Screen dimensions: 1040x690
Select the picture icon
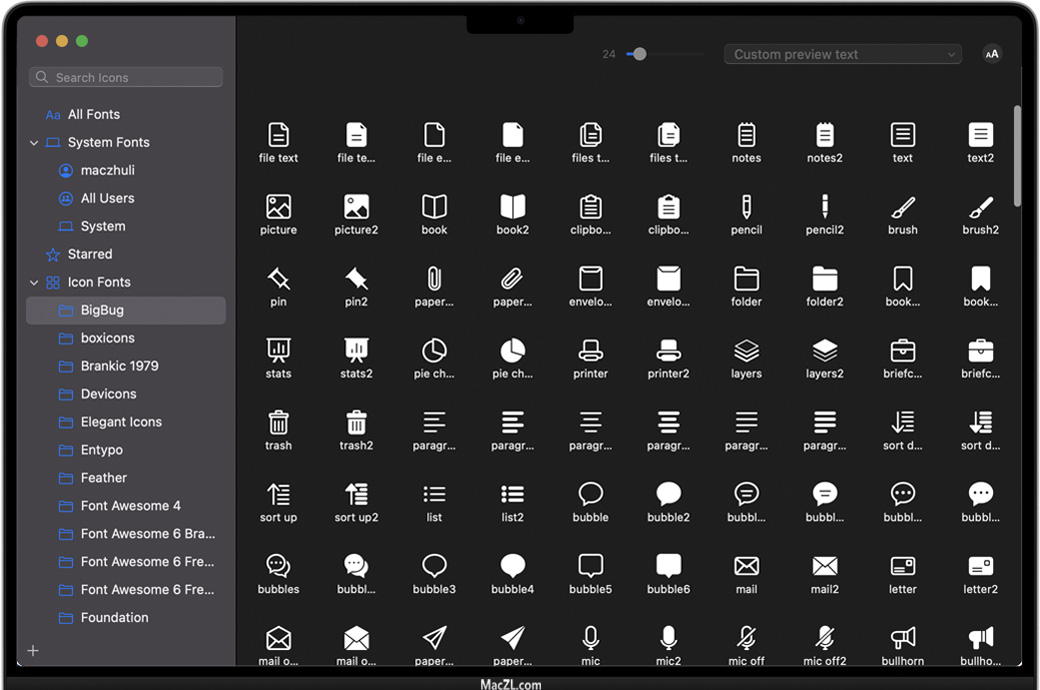(278, 207)
